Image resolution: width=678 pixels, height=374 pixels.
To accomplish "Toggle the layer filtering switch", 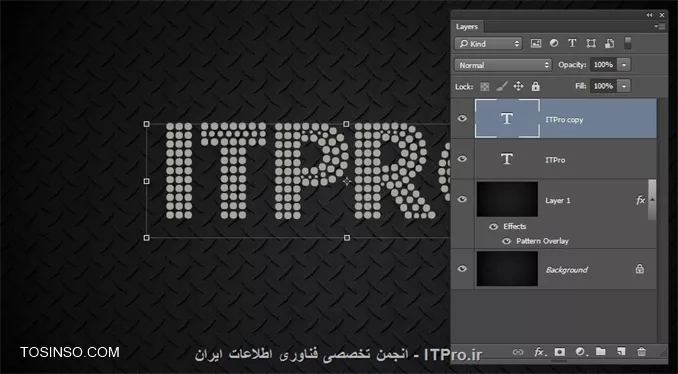I will click(628, 43).
